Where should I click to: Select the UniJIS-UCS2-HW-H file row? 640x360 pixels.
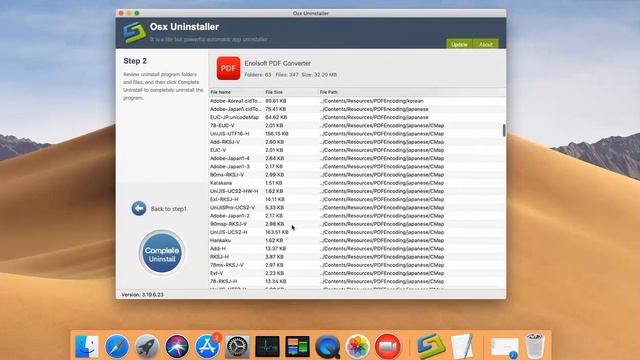click(357, 191)
